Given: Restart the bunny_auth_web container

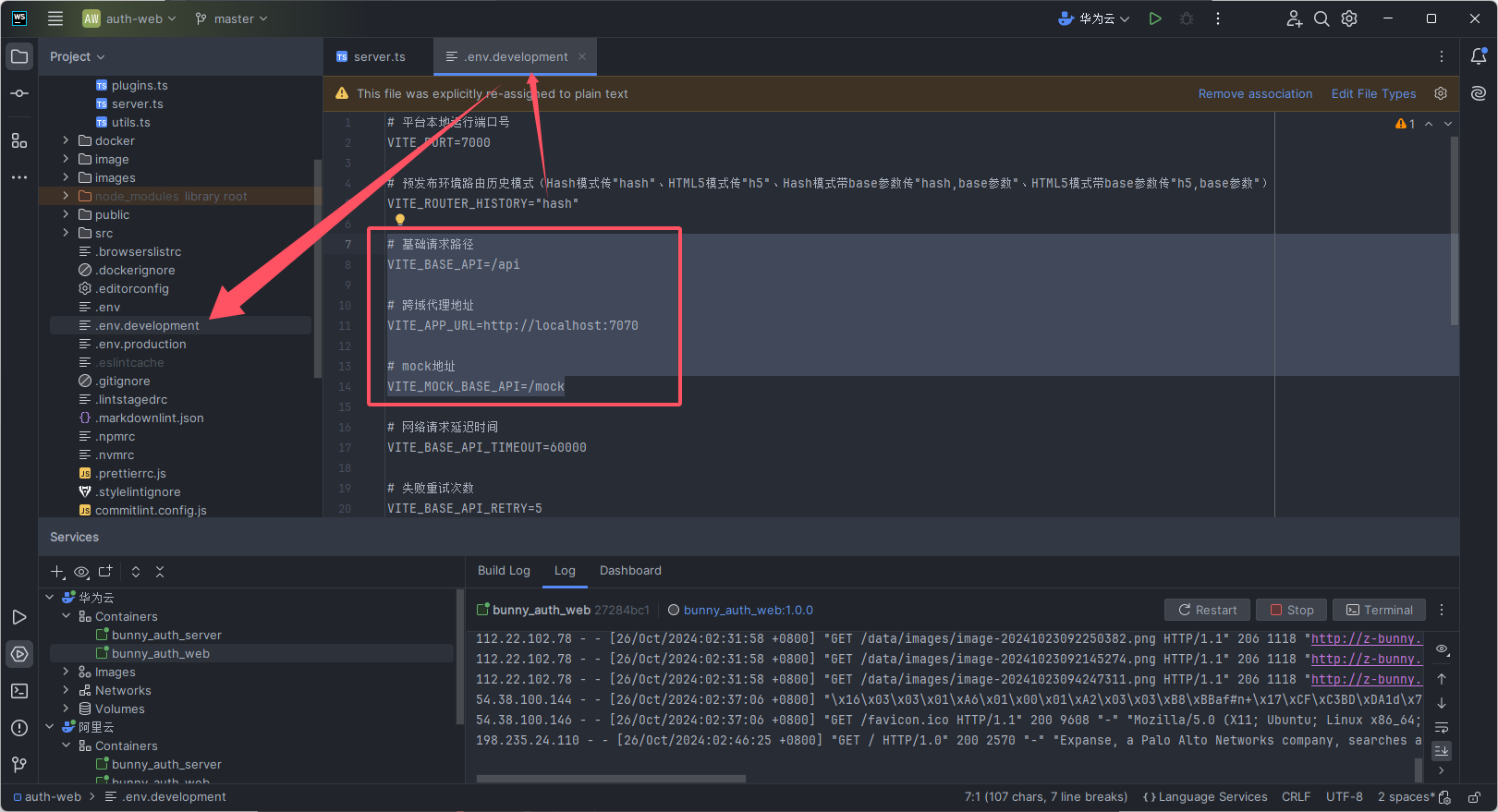Looking at the screenshot, I should click(x=1207, y=610).
